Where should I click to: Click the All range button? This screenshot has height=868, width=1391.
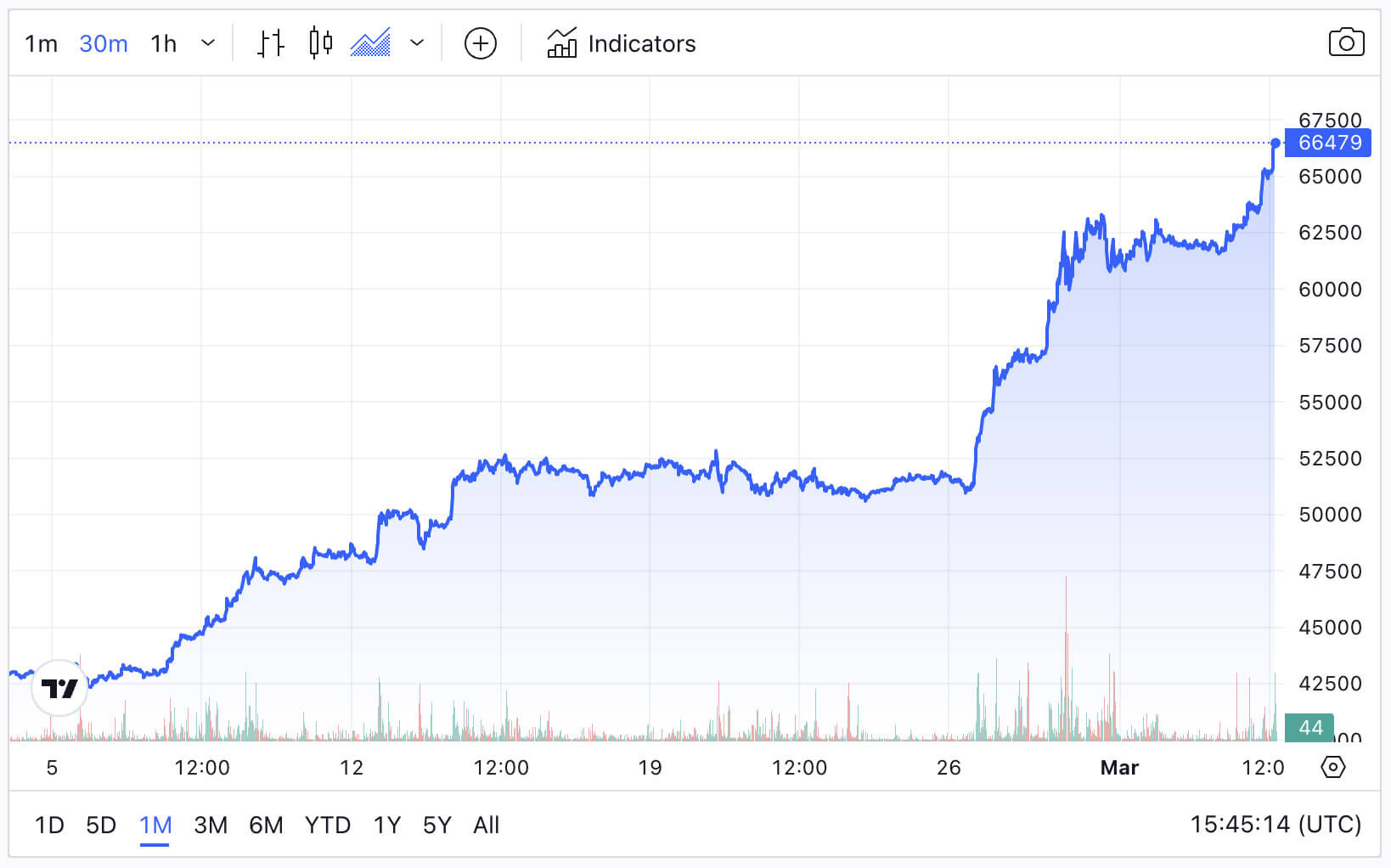click(x=486, y=825)
